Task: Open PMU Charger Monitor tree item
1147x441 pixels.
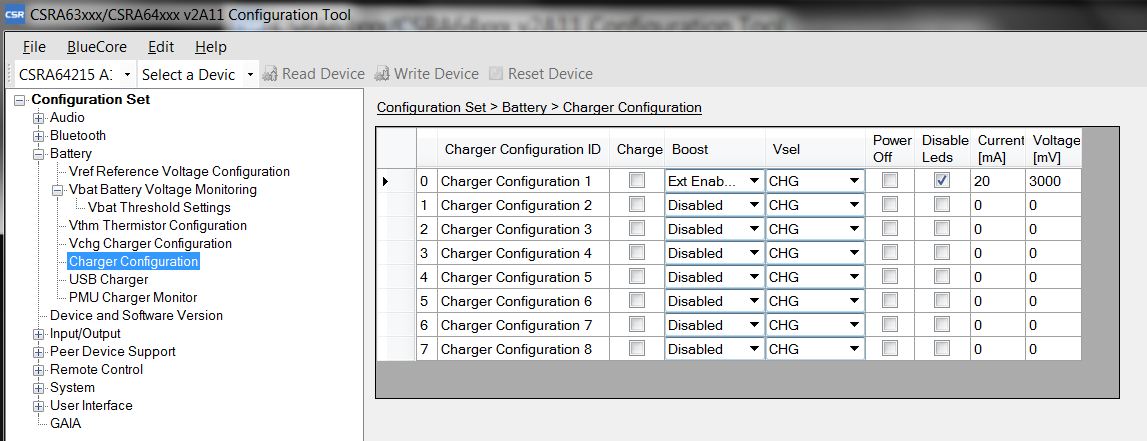Action: [133, 297]
